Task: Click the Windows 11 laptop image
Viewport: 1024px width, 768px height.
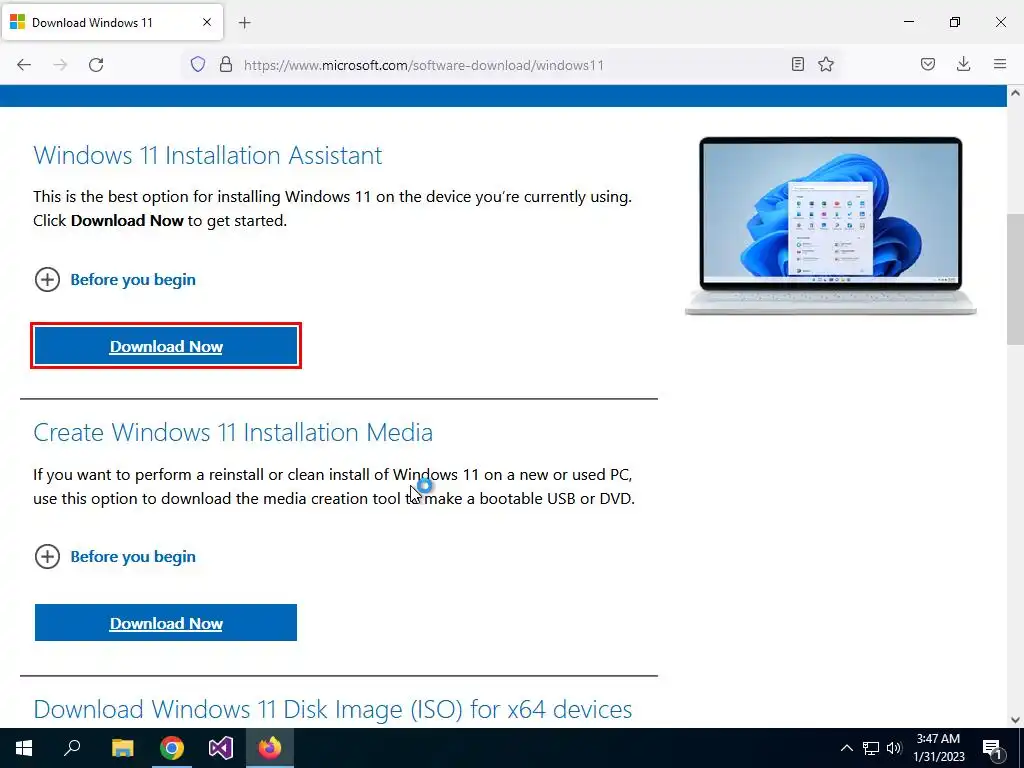Action: tap(831, 226)
